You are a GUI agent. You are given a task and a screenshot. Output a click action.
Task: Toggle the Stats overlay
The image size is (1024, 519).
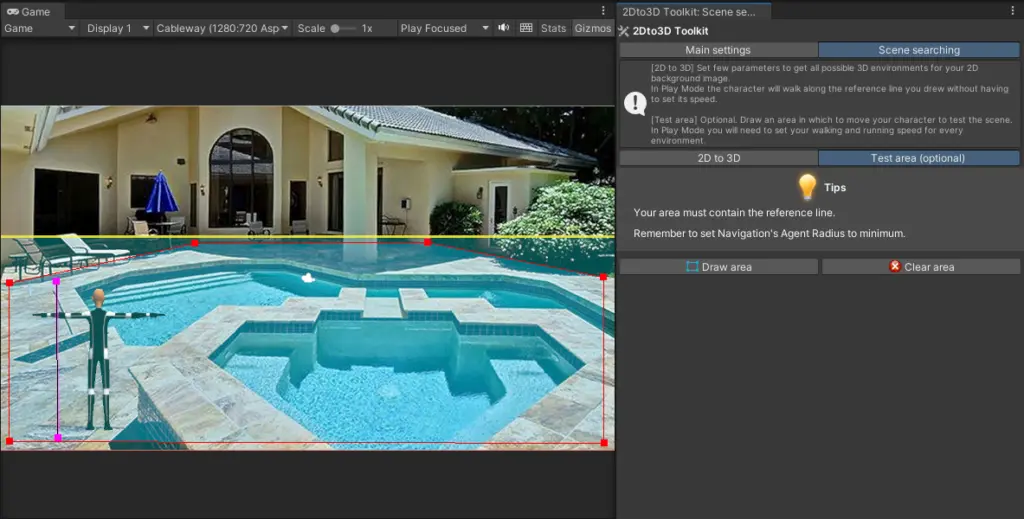coord(553,28)
